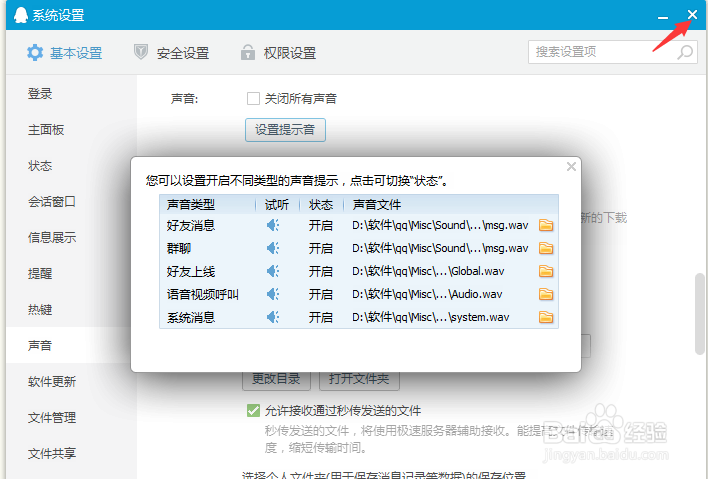Click the gear icon of 基本设置
708x479 pixels.
click(35, 53)
